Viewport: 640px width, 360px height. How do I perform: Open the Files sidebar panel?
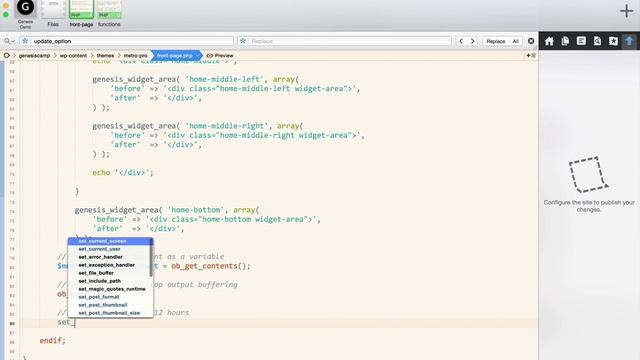[565, 41]
